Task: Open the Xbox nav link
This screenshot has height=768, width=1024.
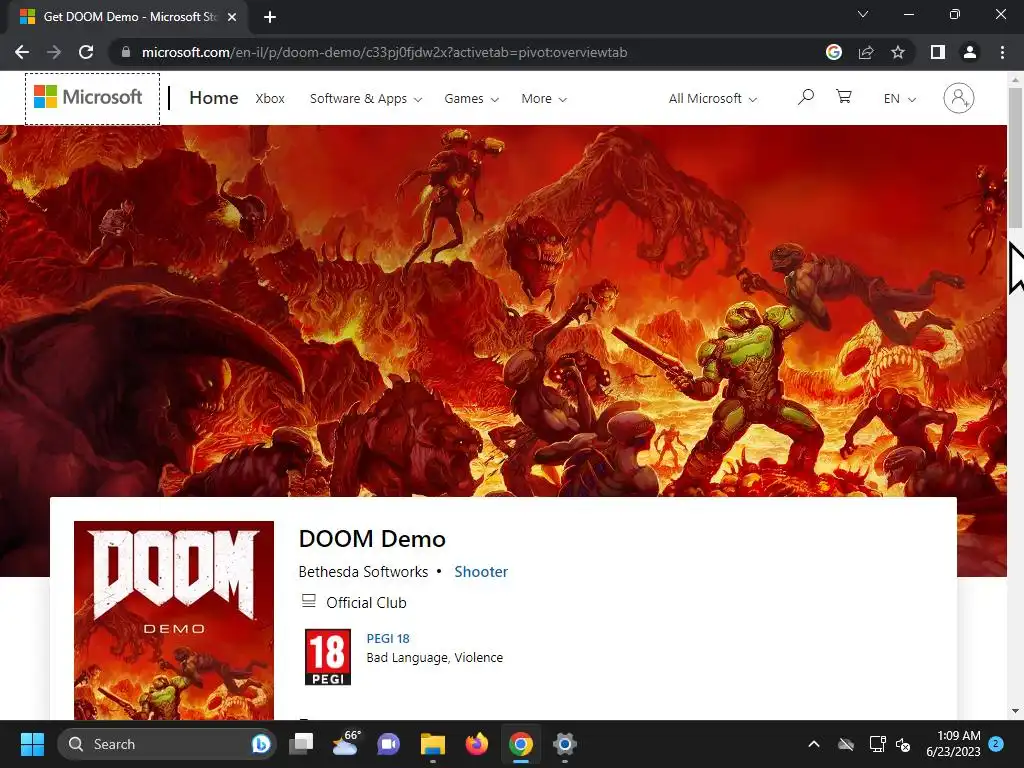Action: (270, 99)
